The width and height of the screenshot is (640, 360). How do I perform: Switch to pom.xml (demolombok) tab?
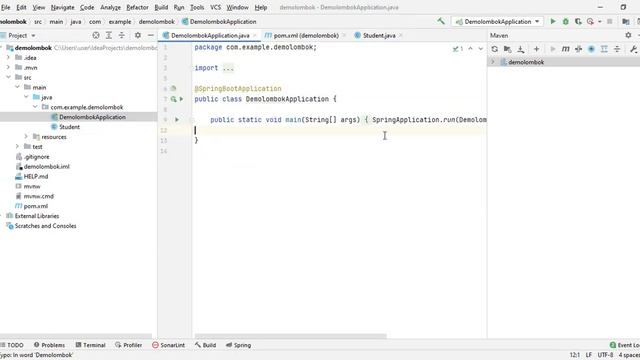[306, 36]
